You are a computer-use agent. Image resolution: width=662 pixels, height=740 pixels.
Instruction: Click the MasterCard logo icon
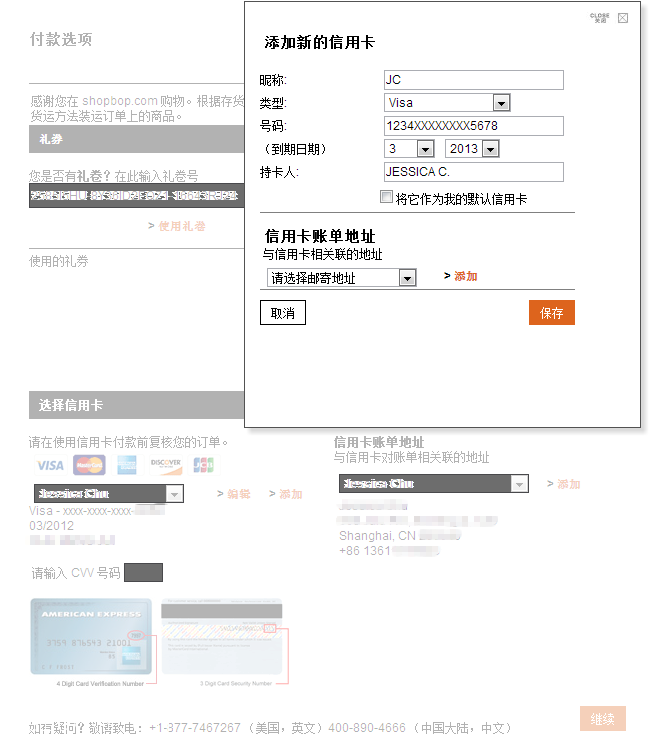89,465
